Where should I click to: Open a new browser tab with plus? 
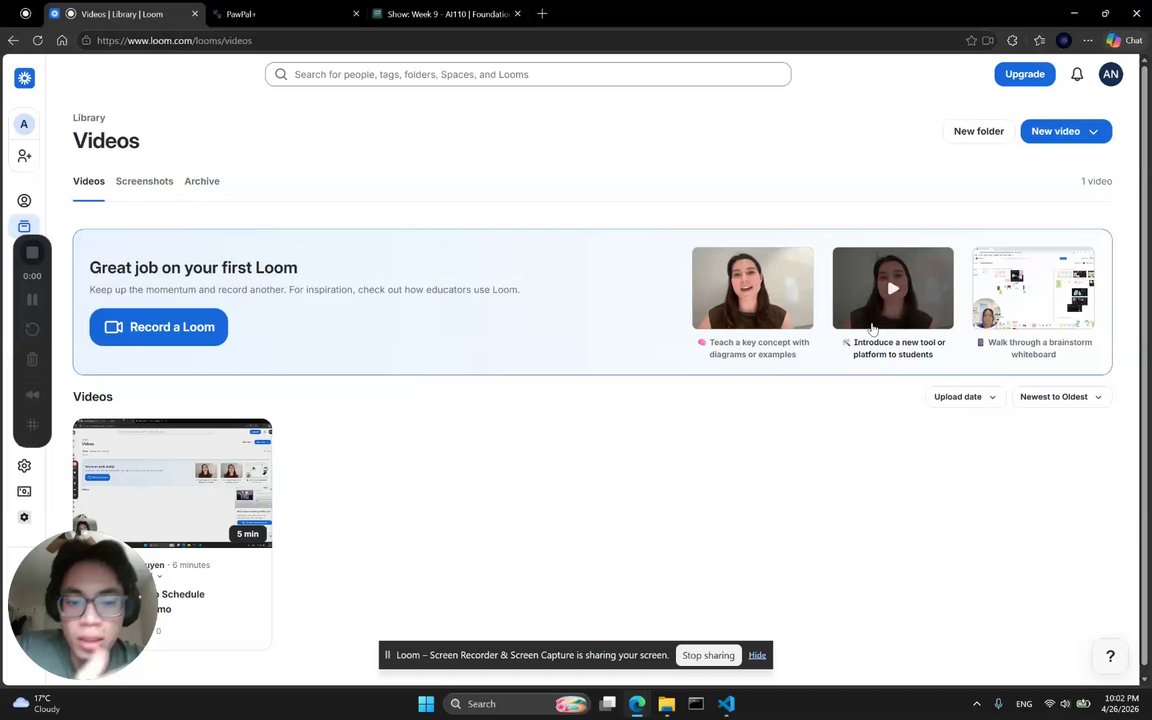tap(542, 14)
